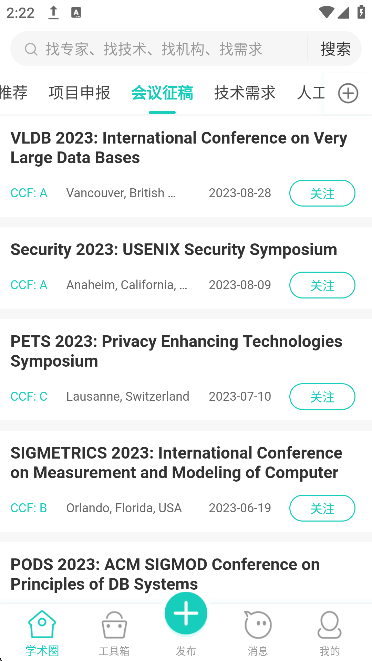Open SIGMETRICS 2023 conference title
The height and width of the screenshot is (661, 372).
pyautogui.click(x=176, y=462)
